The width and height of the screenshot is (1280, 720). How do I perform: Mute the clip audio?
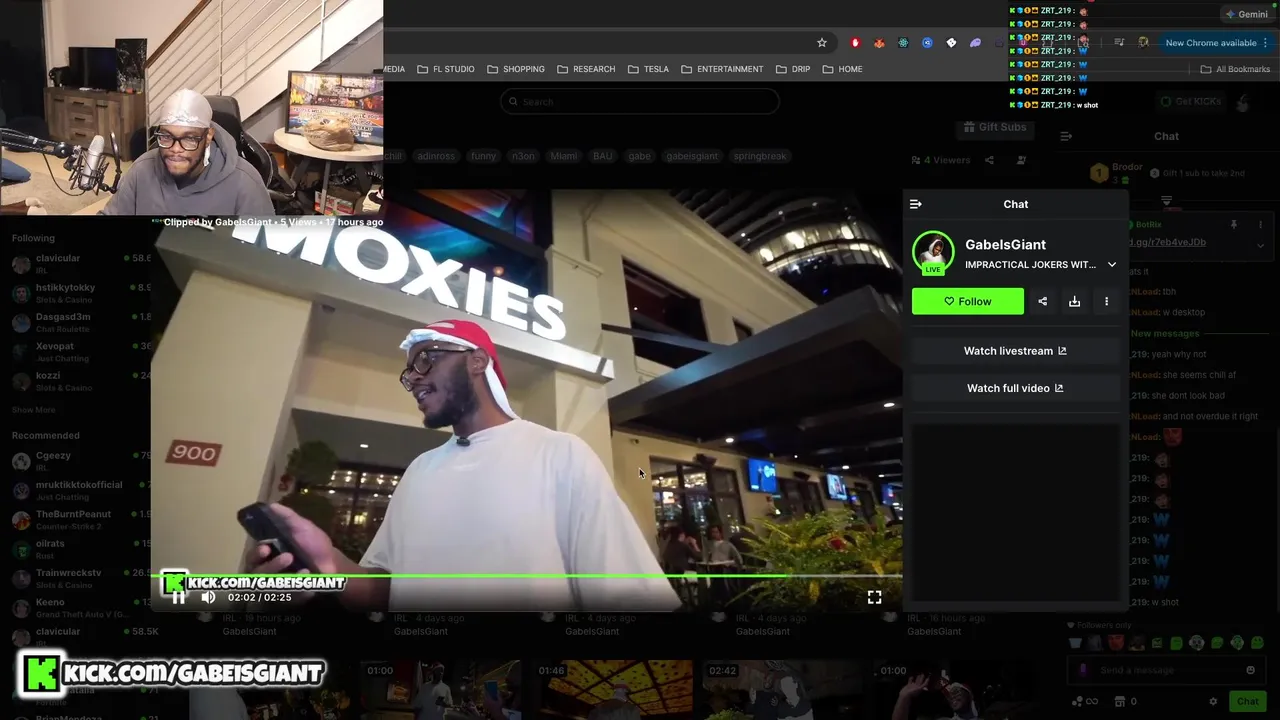click(x=208, y=597)
